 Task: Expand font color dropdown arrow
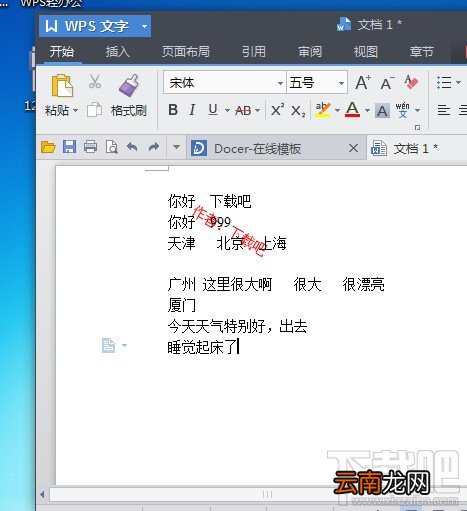tap(367, 110)
